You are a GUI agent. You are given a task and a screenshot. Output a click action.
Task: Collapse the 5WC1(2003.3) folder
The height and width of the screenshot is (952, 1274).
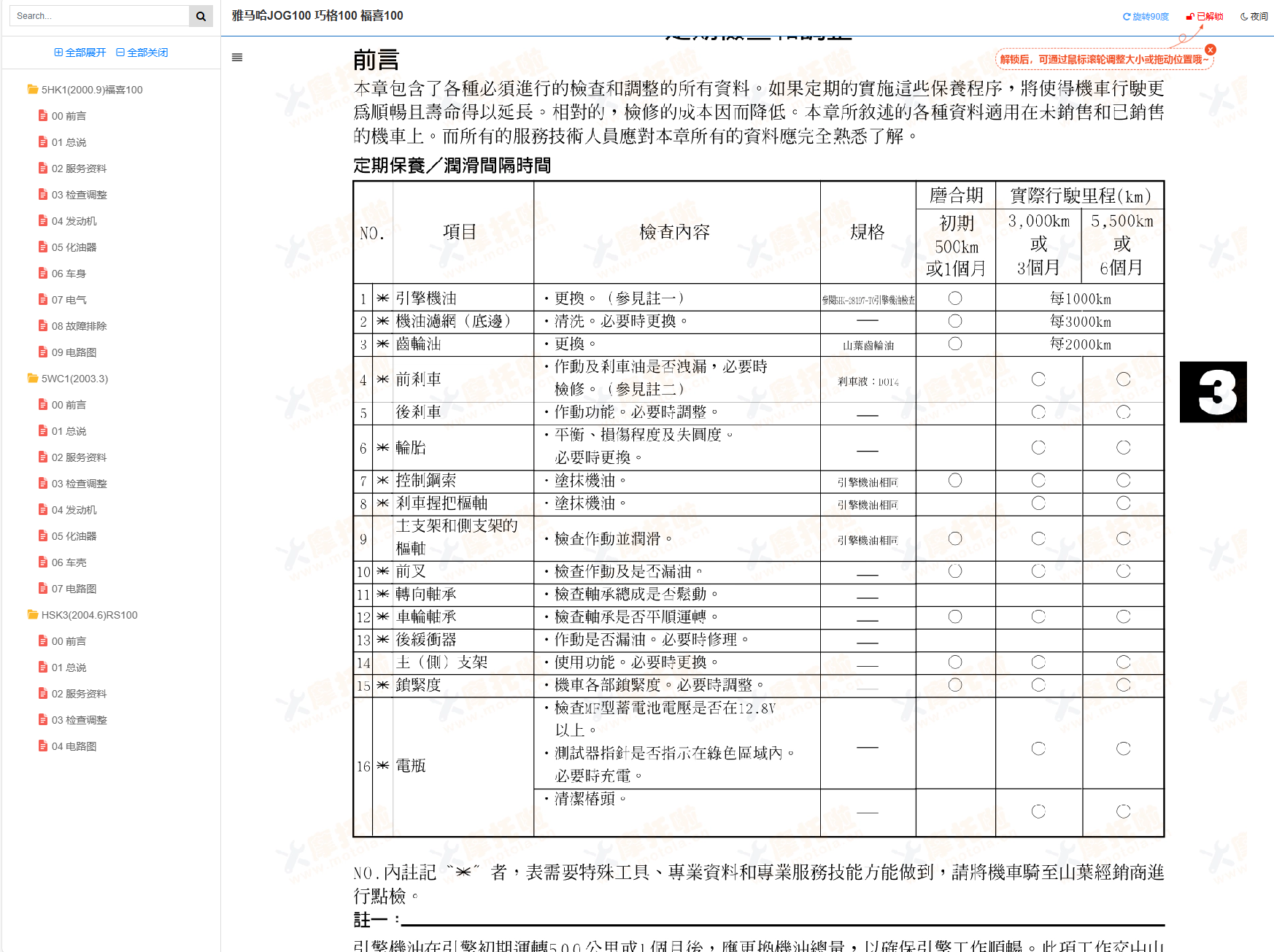67,379
